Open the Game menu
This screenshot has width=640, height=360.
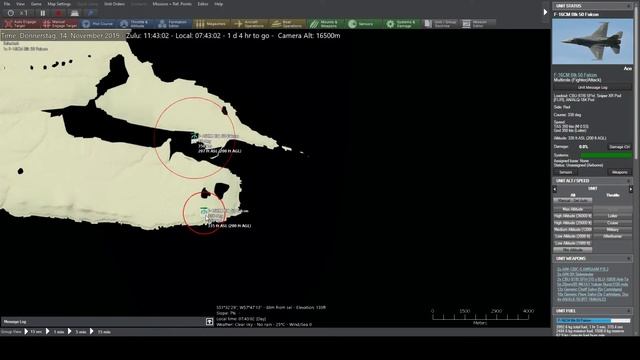click(x=36, y=4)
